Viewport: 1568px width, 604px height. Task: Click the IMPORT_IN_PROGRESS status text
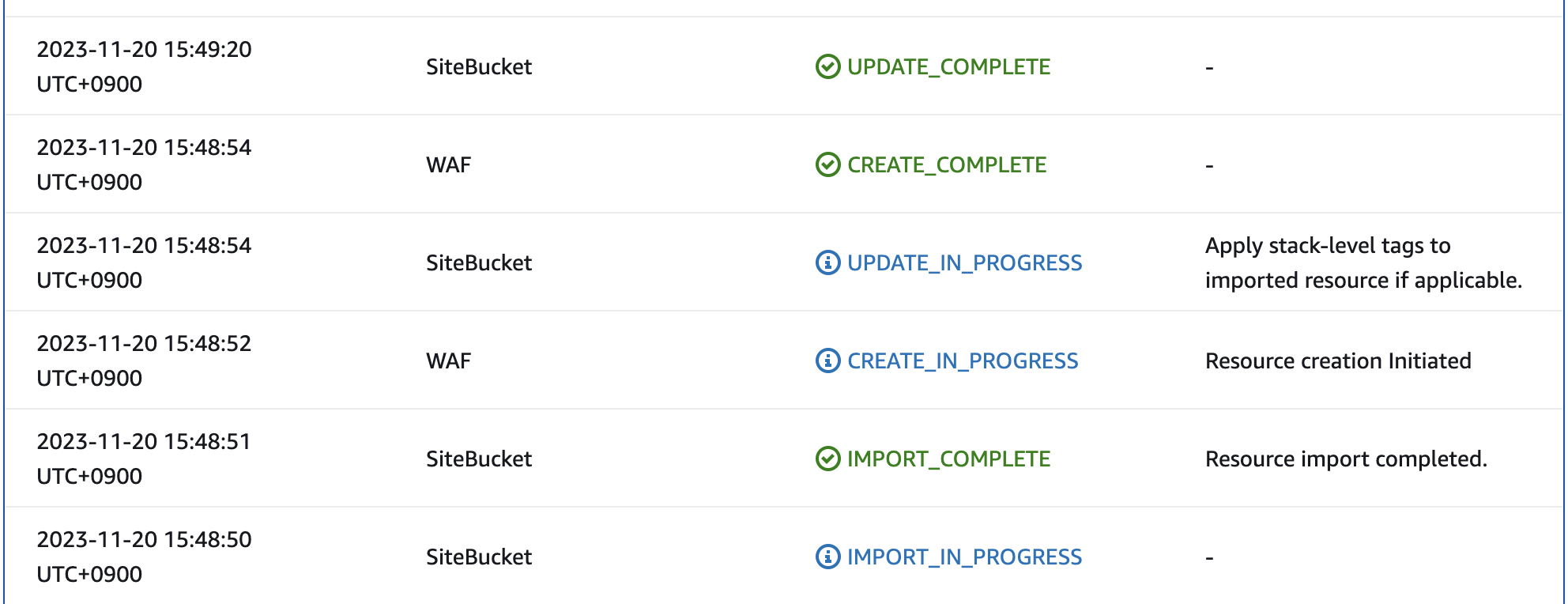(x=964, y=557)
